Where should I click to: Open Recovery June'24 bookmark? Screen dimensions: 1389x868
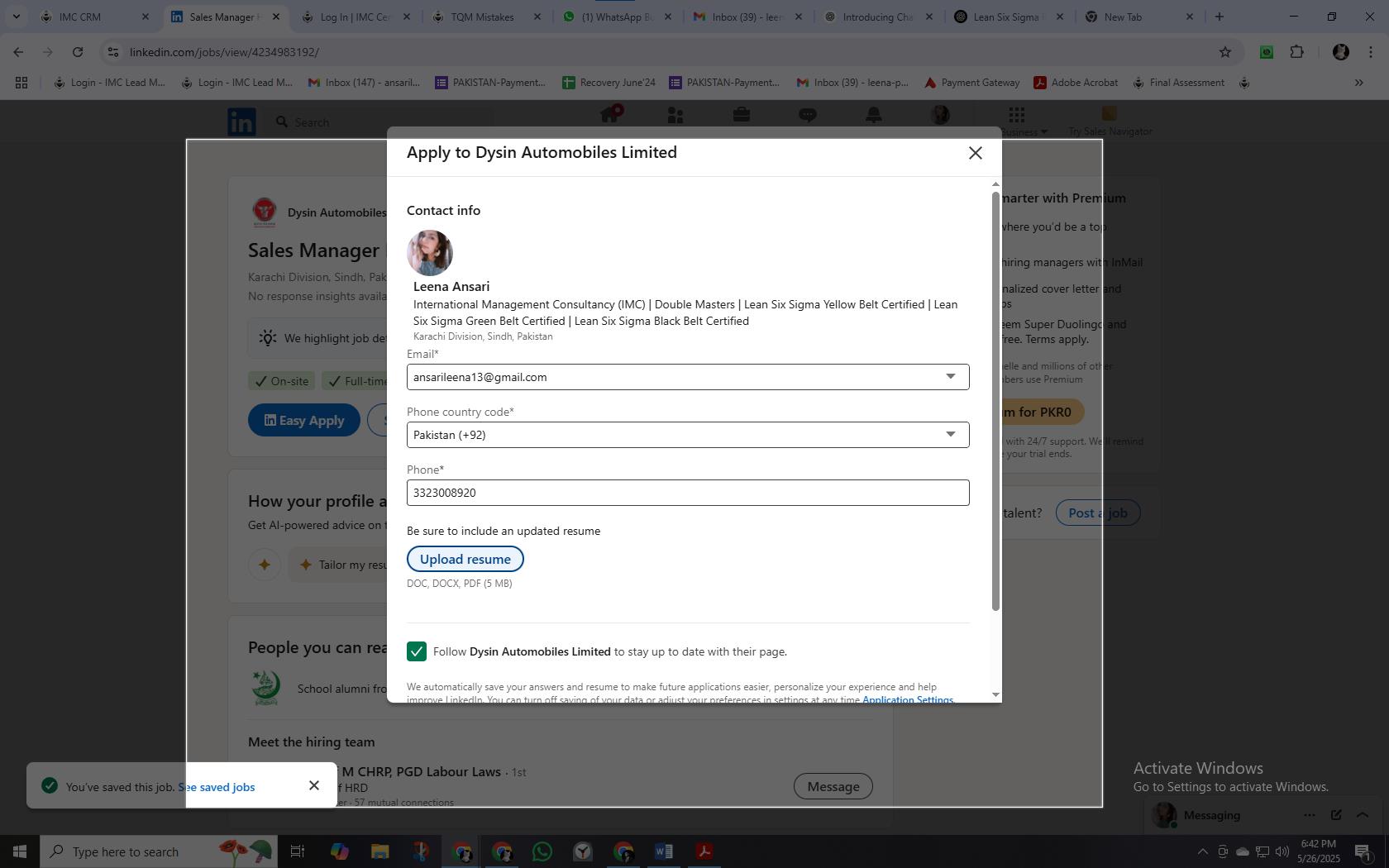click(x=609, y=83)
